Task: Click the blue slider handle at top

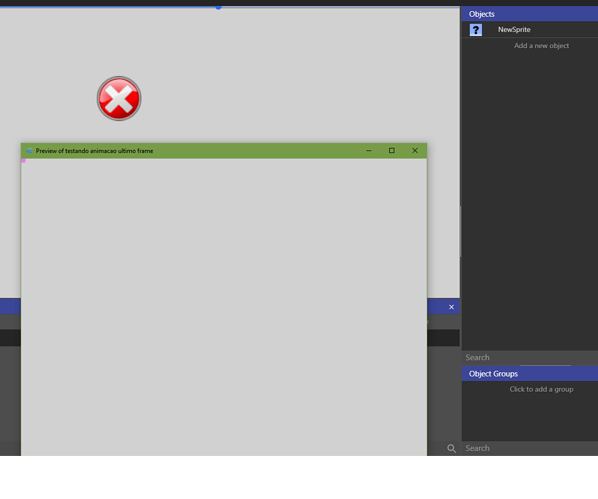Action: pyautogui.click(x=218, y=7)
